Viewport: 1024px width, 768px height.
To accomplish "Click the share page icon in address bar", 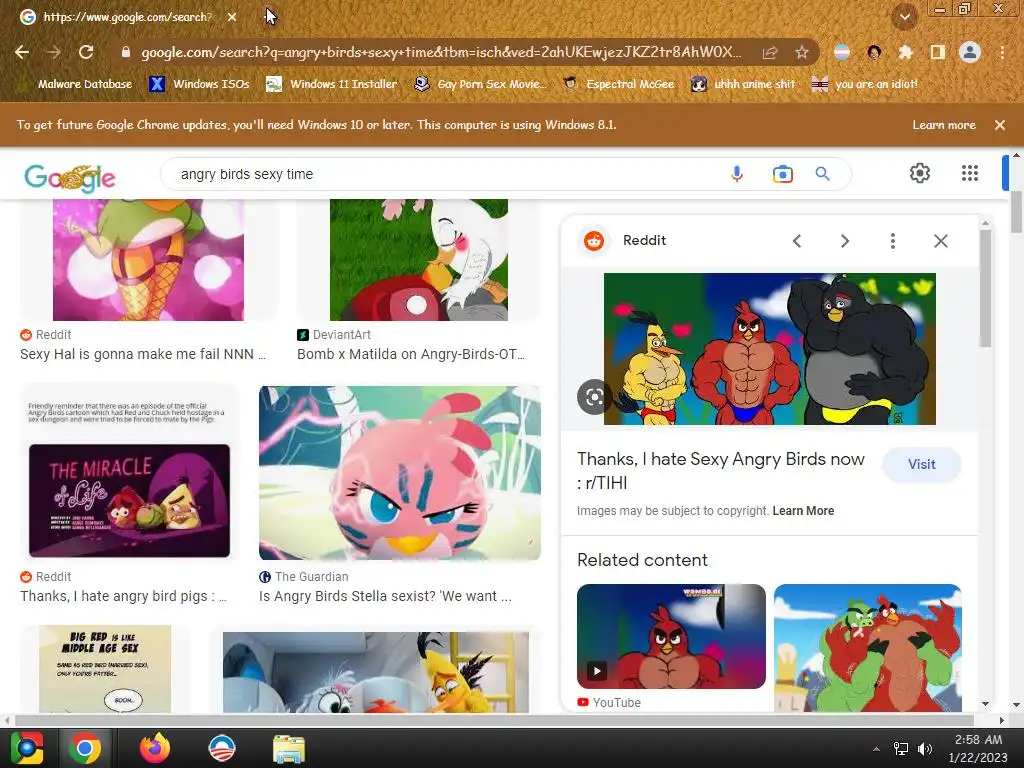I will point(770,52).
